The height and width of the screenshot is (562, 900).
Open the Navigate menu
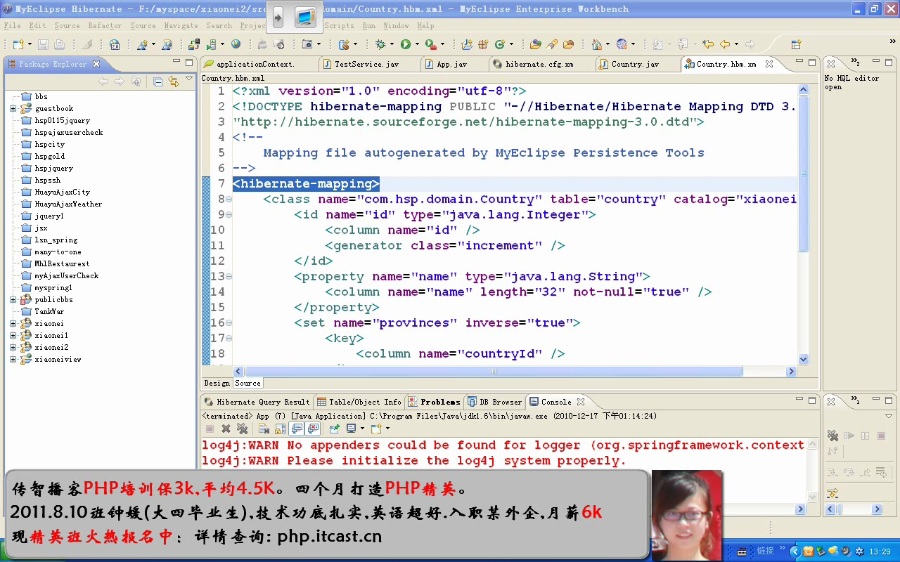181,25
